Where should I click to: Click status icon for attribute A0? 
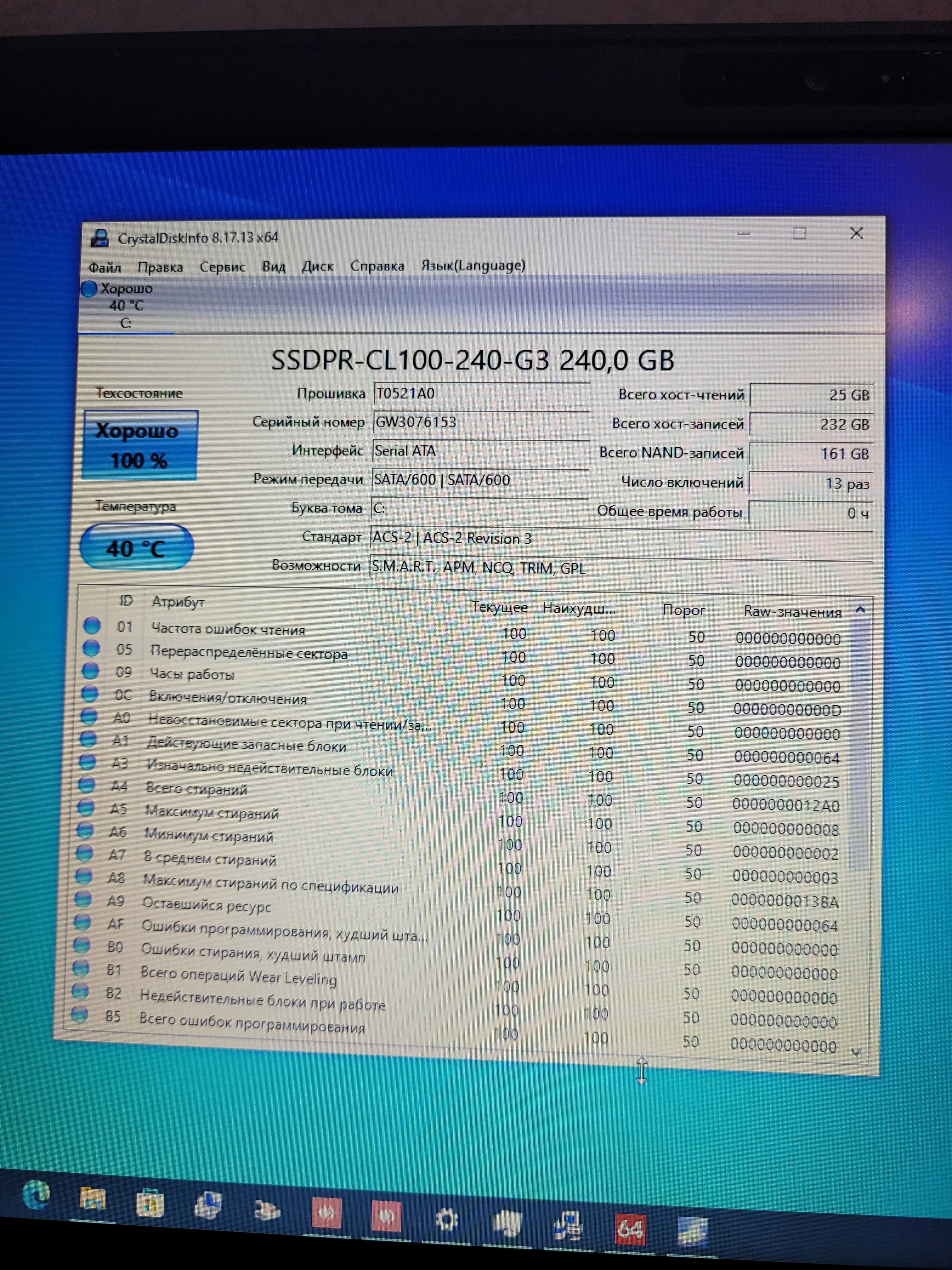coord(88,716)
